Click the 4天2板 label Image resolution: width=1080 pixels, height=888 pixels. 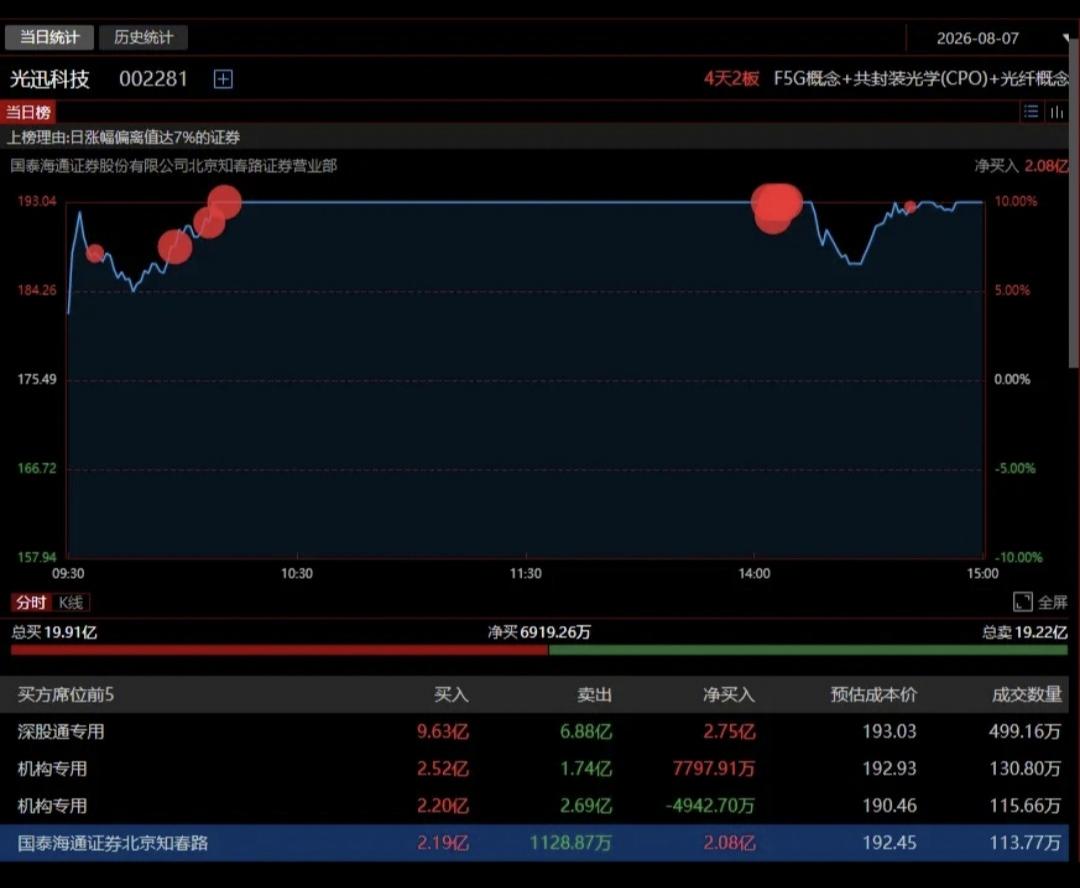point(731,79)
